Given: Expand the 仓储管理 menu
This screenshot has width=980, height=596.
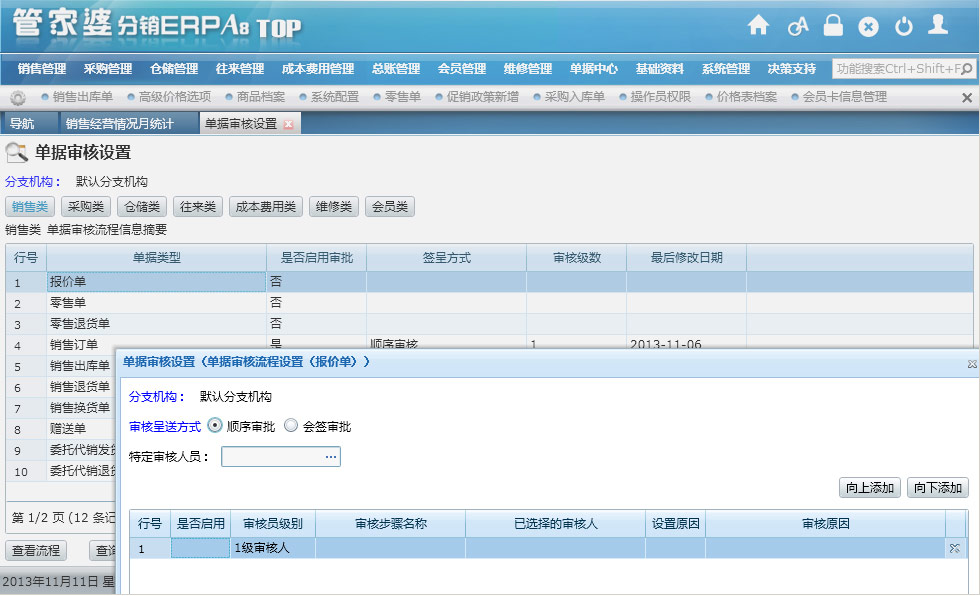Looking at the screenshot, I should [174, 69].
